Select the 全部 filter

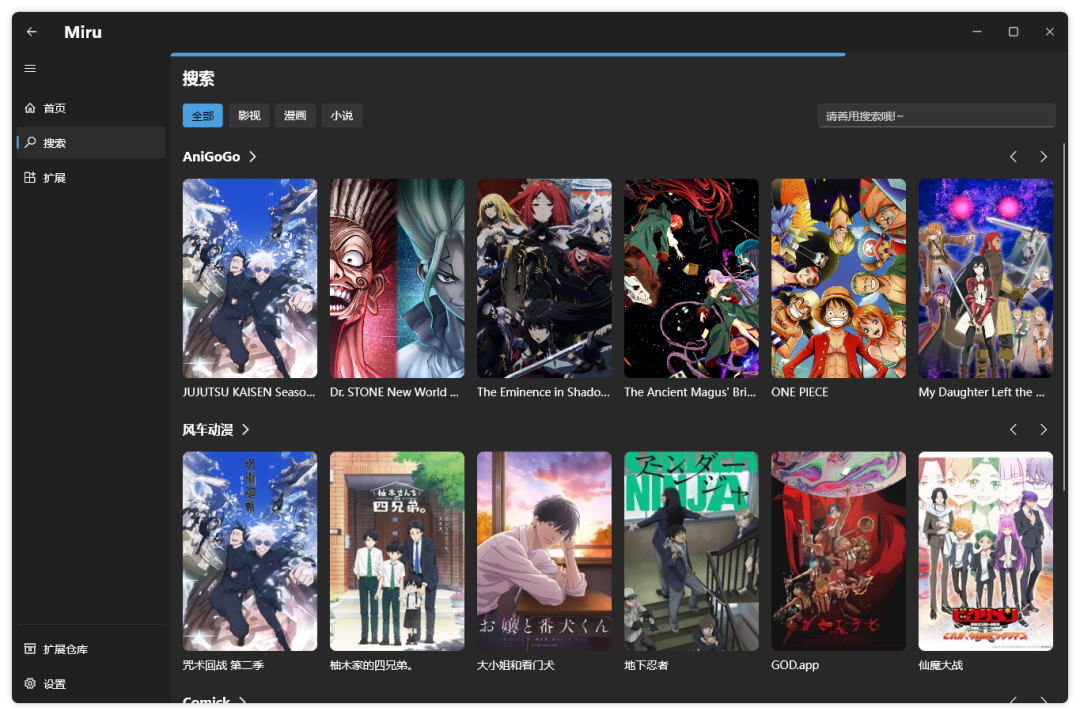(x=202, y=116)
